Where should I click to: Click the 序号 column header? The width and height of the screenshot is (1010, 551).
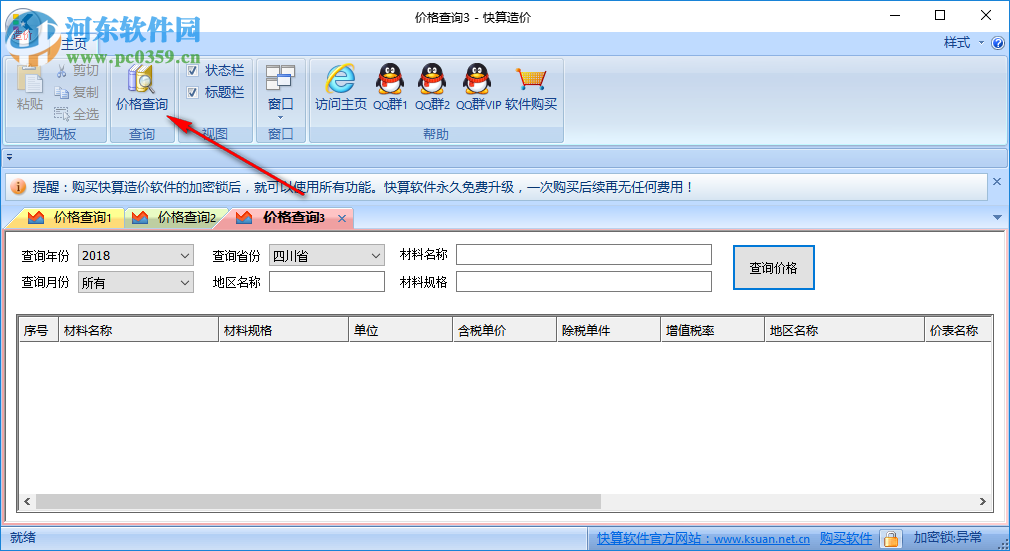click(x=38, y=330)
